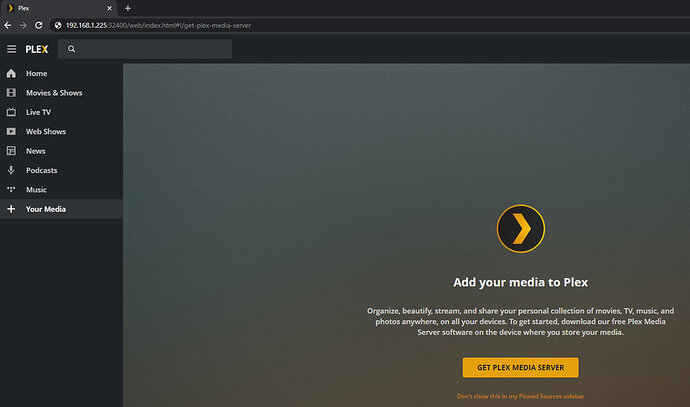
Task: Select Web Shows in the sidebar
Action: 46,132
